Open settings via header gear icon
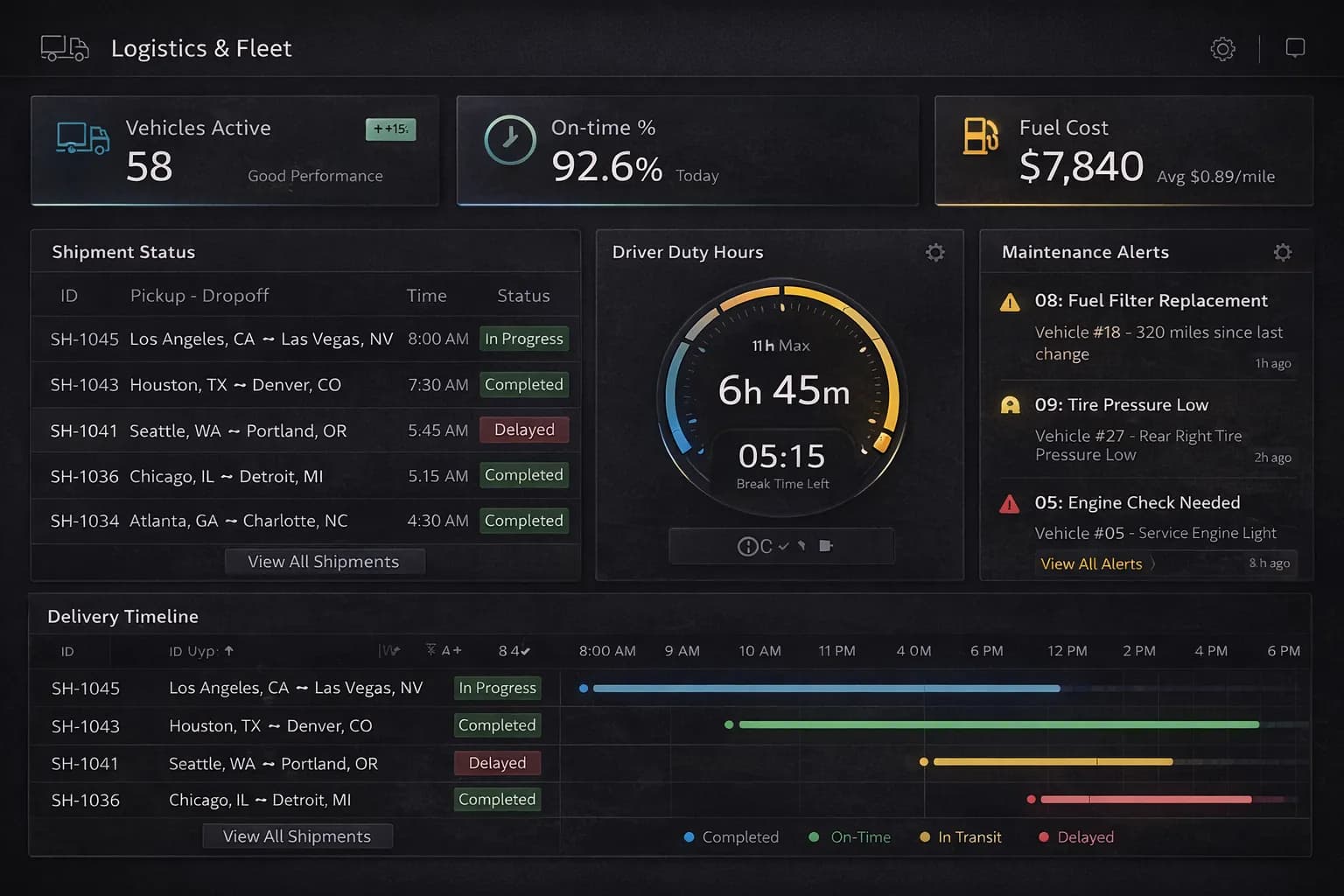1344x896 pixels. tap(1222, 49)
